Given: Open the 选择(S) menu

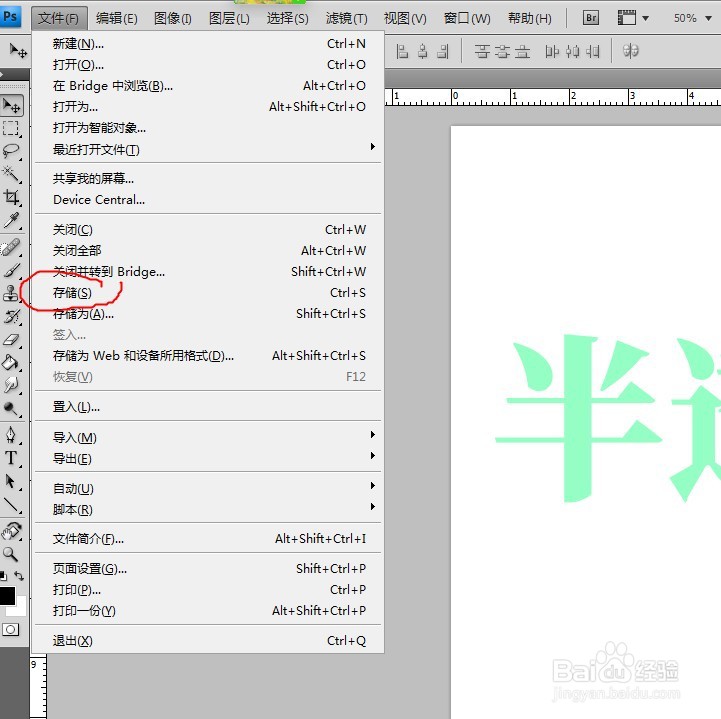Looking at the screenshot, I should [287, 18].
